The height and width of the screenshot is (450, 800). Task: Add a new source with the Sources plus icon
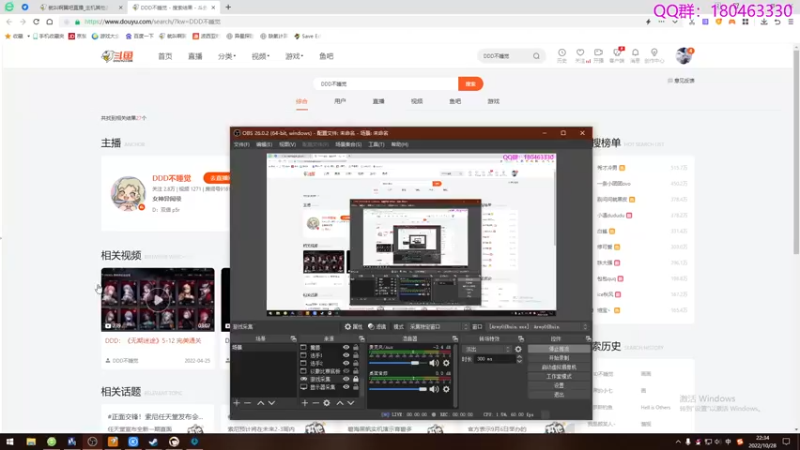point(305,403)
